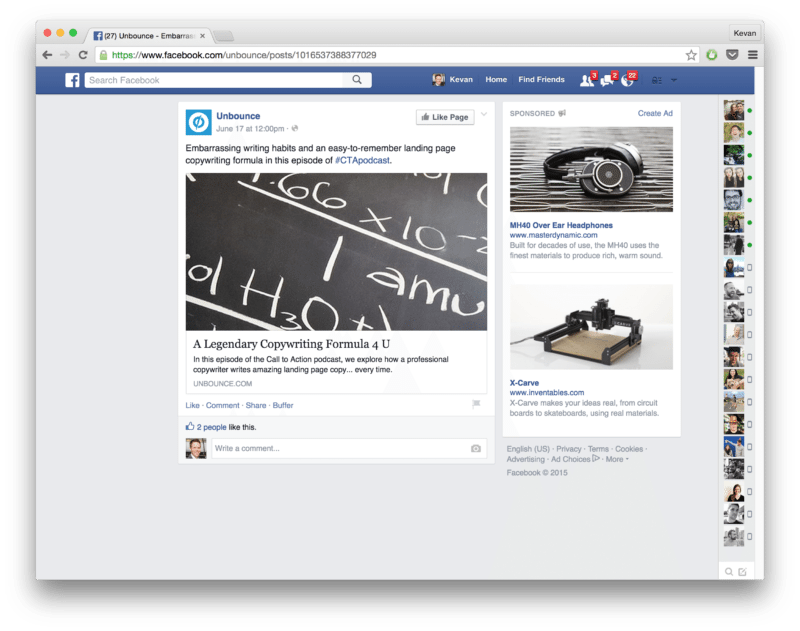Open the Ad Choices footer link

575,459
